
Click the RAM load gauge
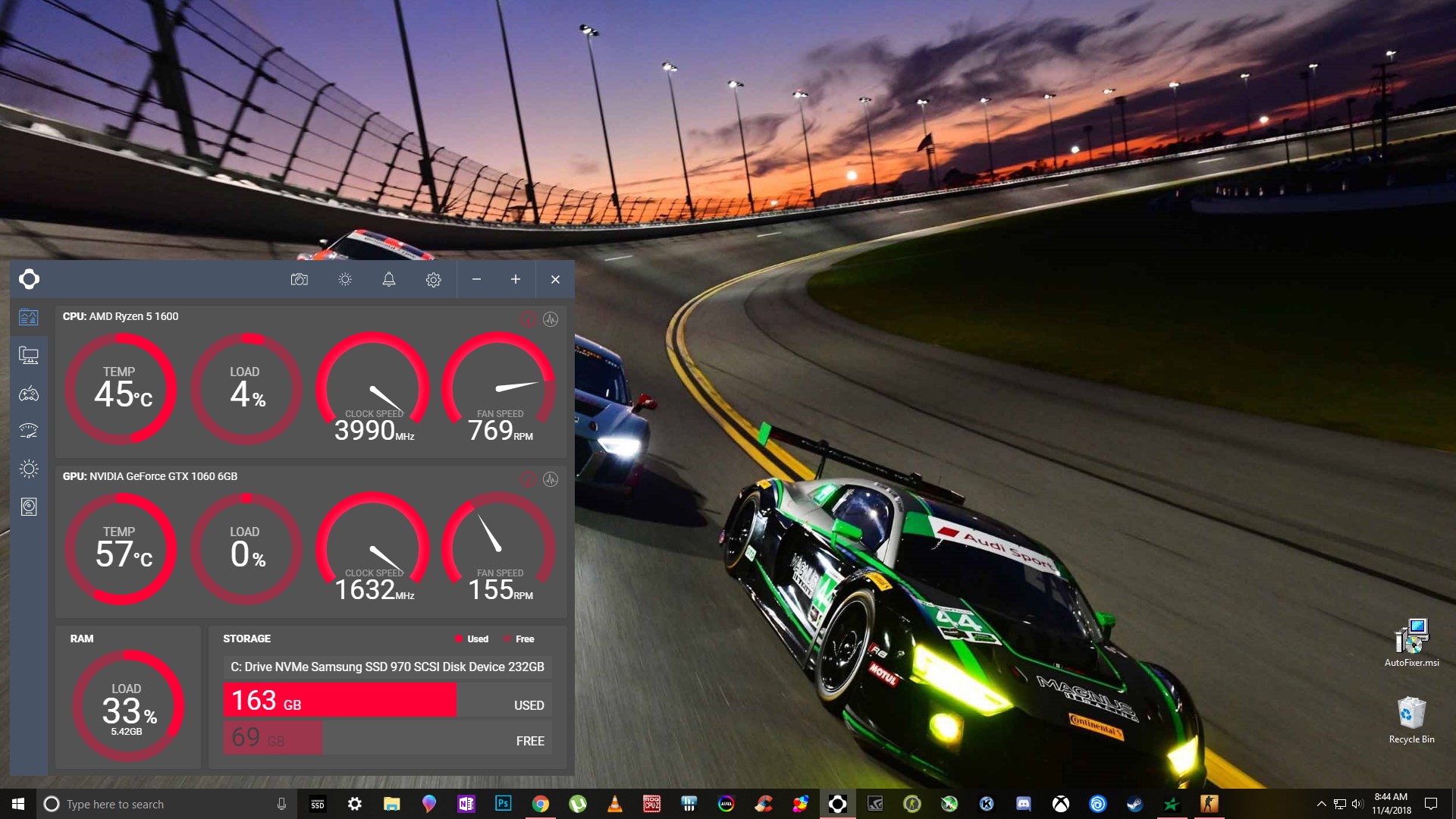click(x=128, y=705)
